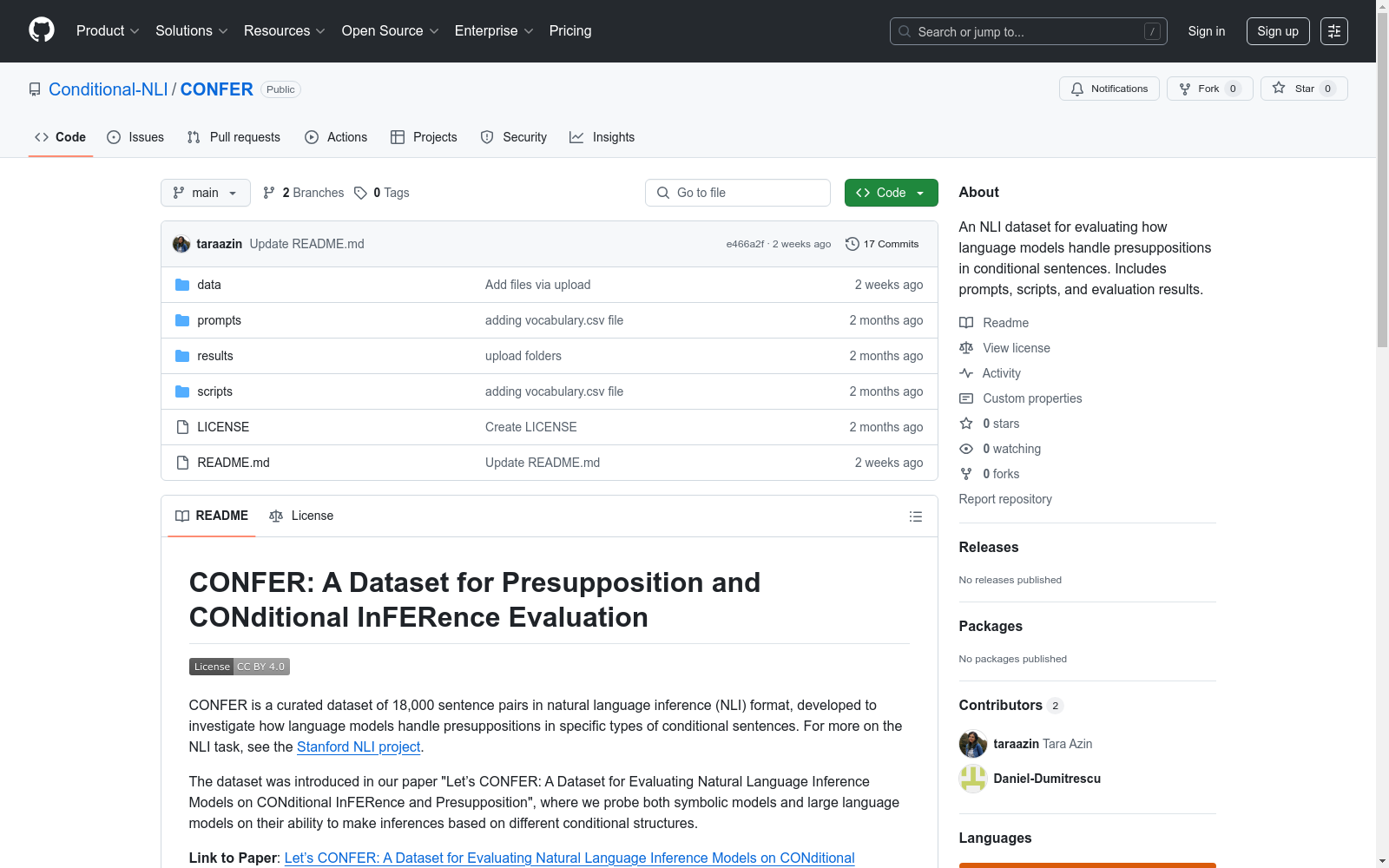The width and height of the screenshot is (1389, 868).
Task: Focus the Search or jump to field
Action: 1029,31
